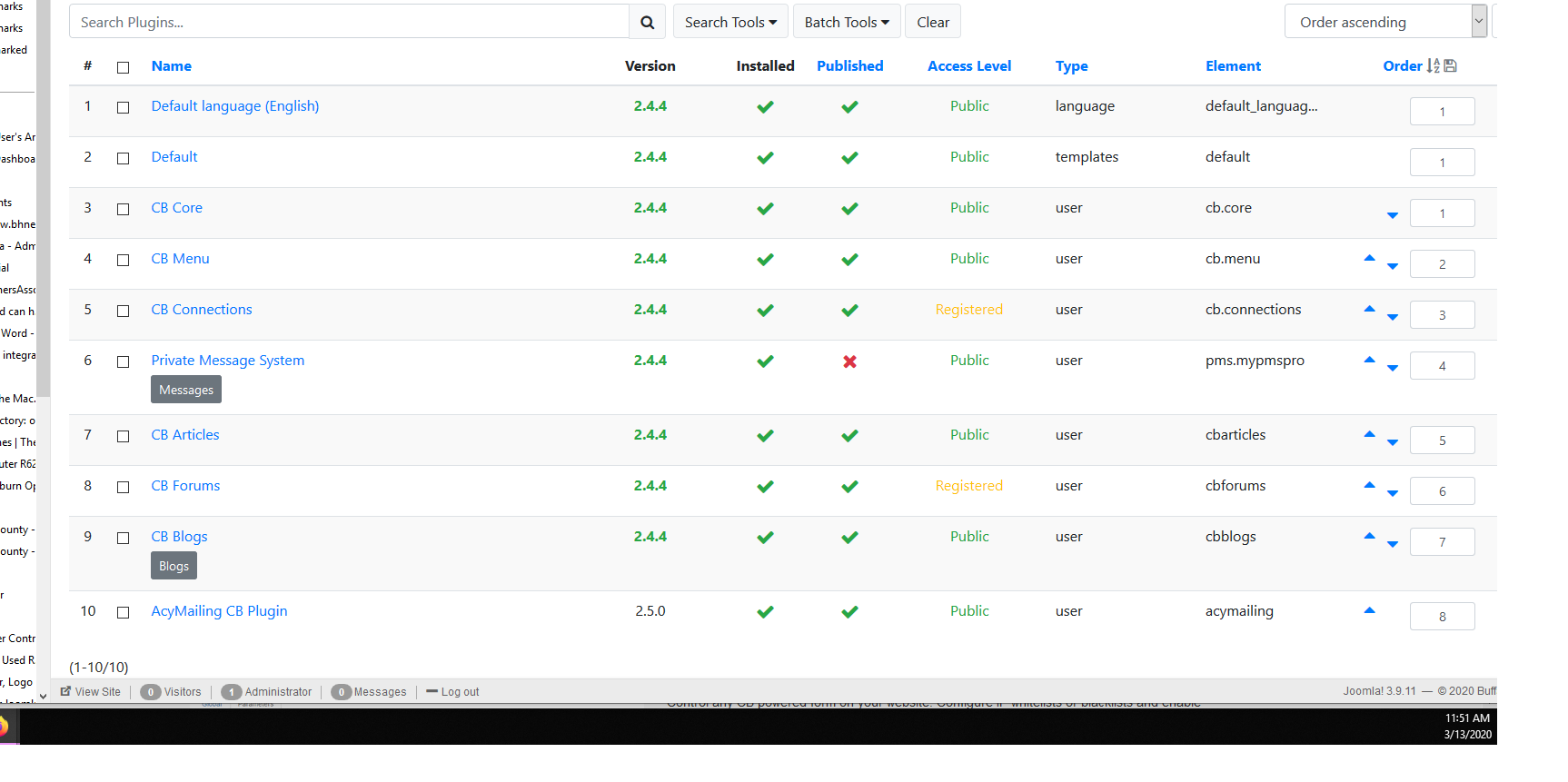Move CB Blogs up with arrow
Screen dimensions: 1568x782
1369,536
